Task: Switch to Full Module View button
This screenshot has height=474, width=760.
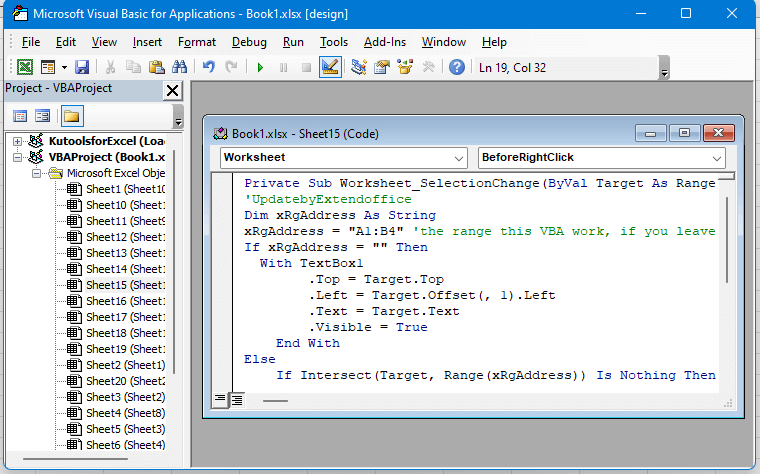Action: point(237,400)
